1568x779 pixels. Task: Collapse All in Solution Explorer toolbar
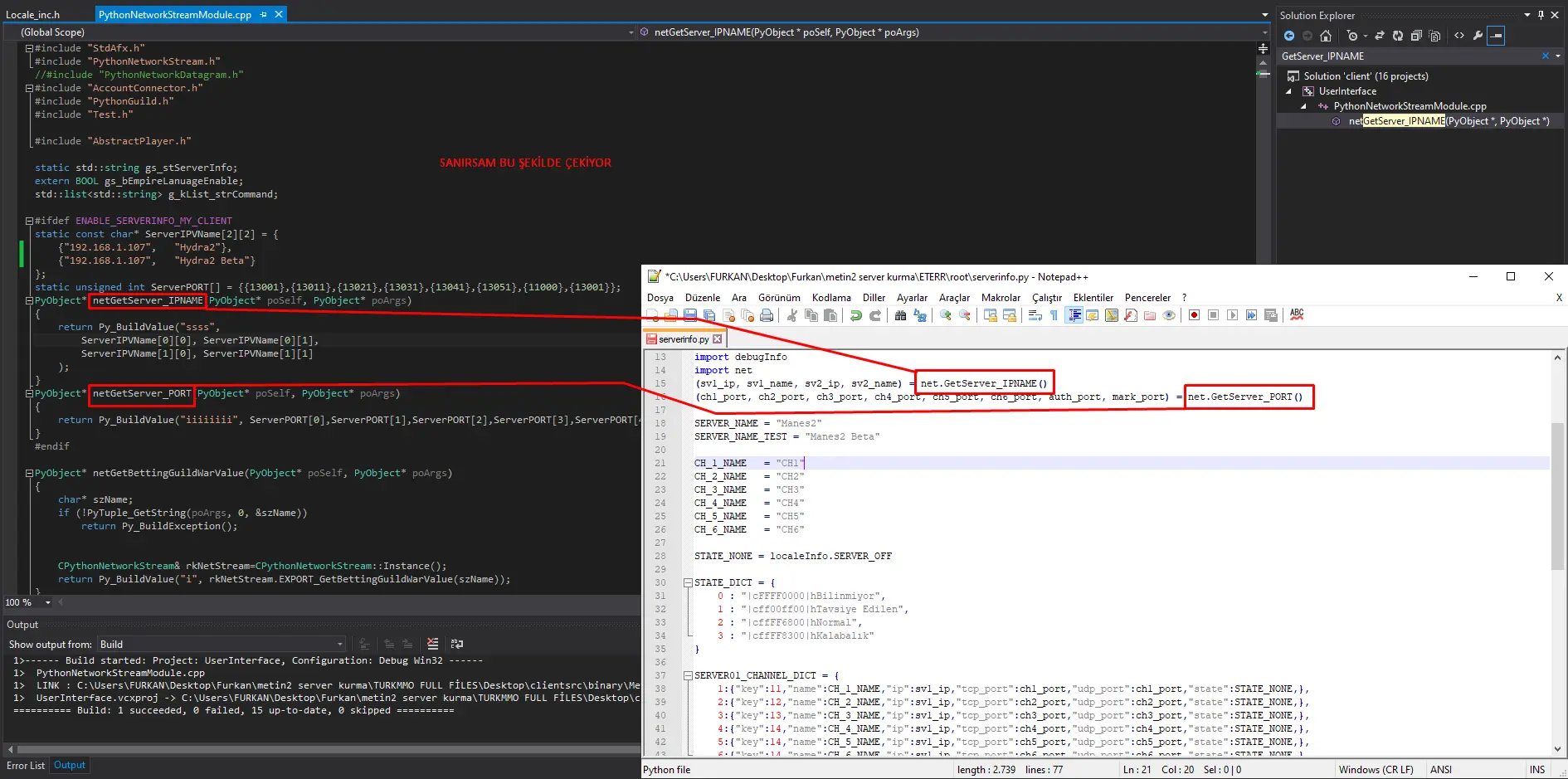click(x=1416, y=36)
